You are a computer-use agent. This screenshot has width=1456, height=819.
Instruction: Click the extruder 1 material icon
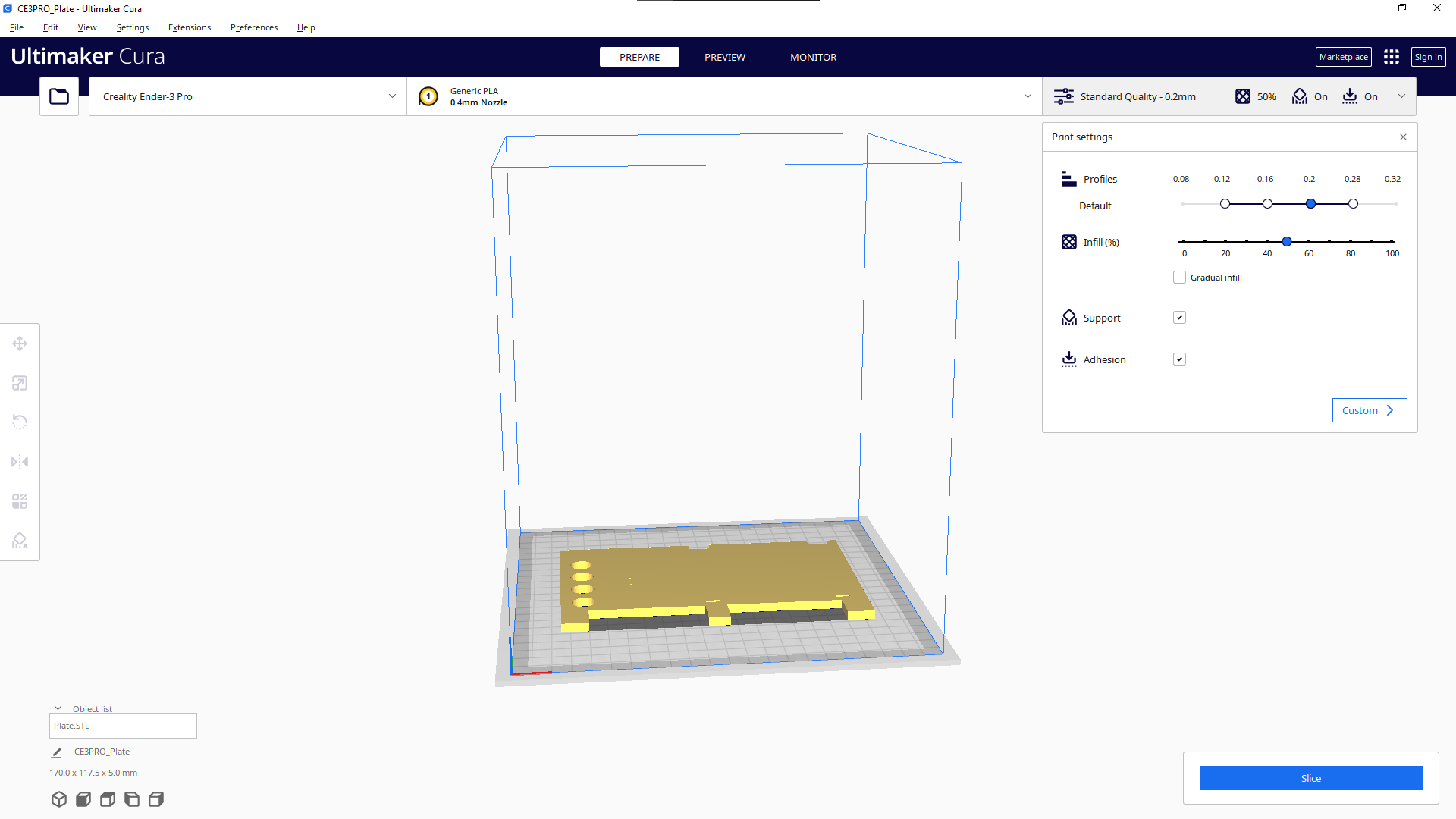[x=428, y=96]
